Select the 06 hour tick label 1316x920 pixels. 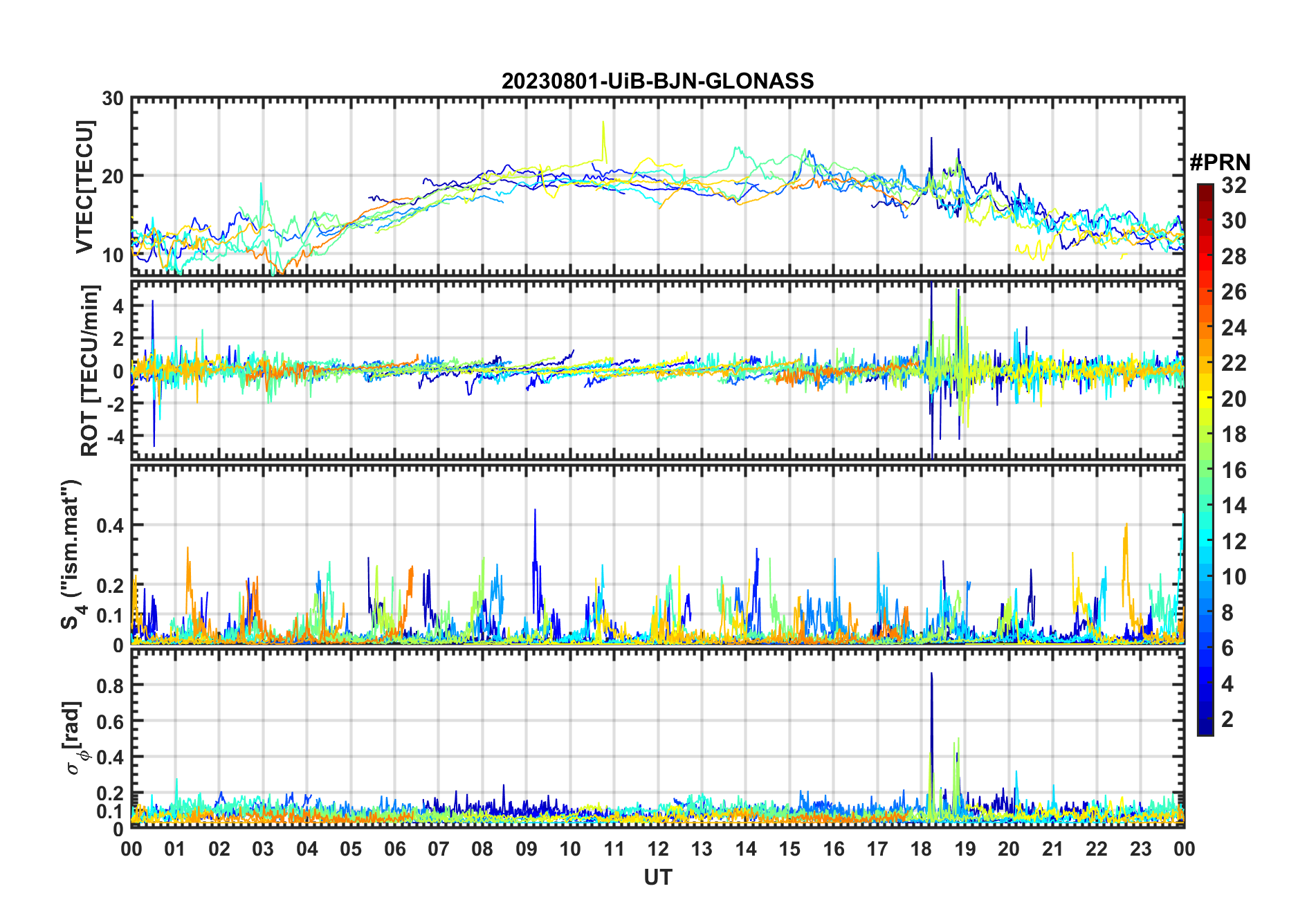point(395,849)
